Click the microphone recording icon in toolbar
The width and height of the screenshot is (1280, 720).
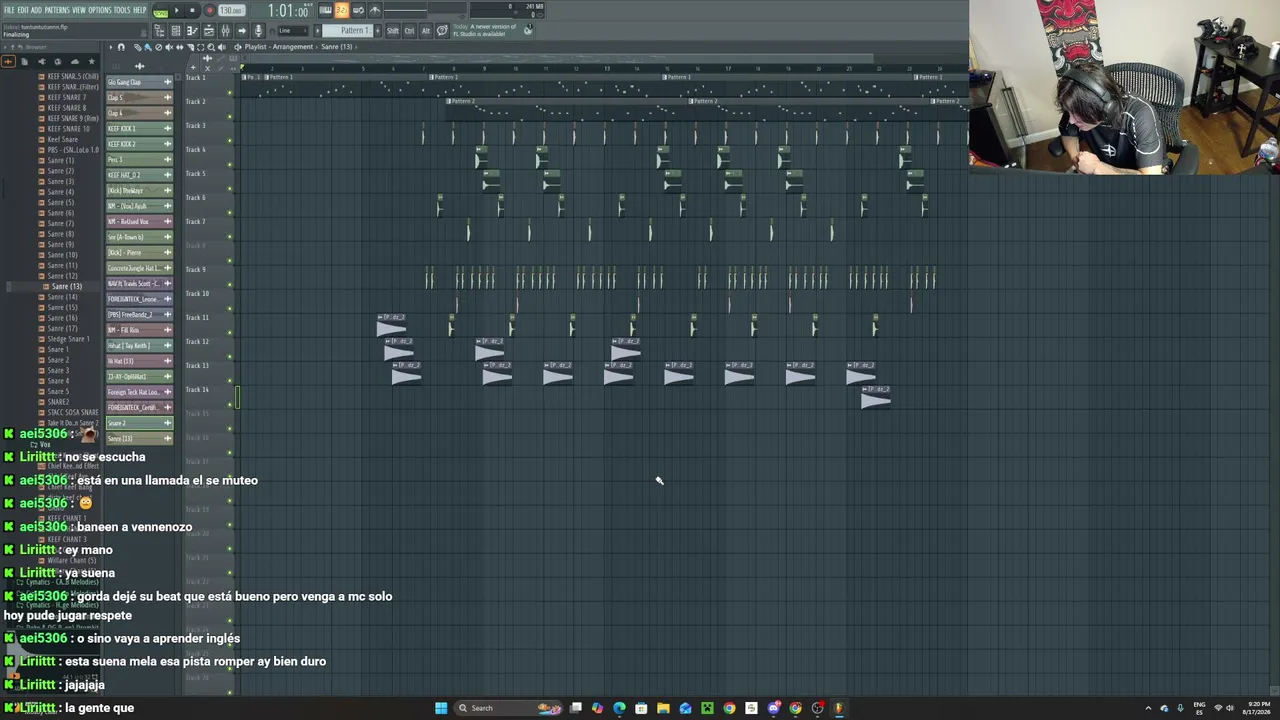pos(258,31)
